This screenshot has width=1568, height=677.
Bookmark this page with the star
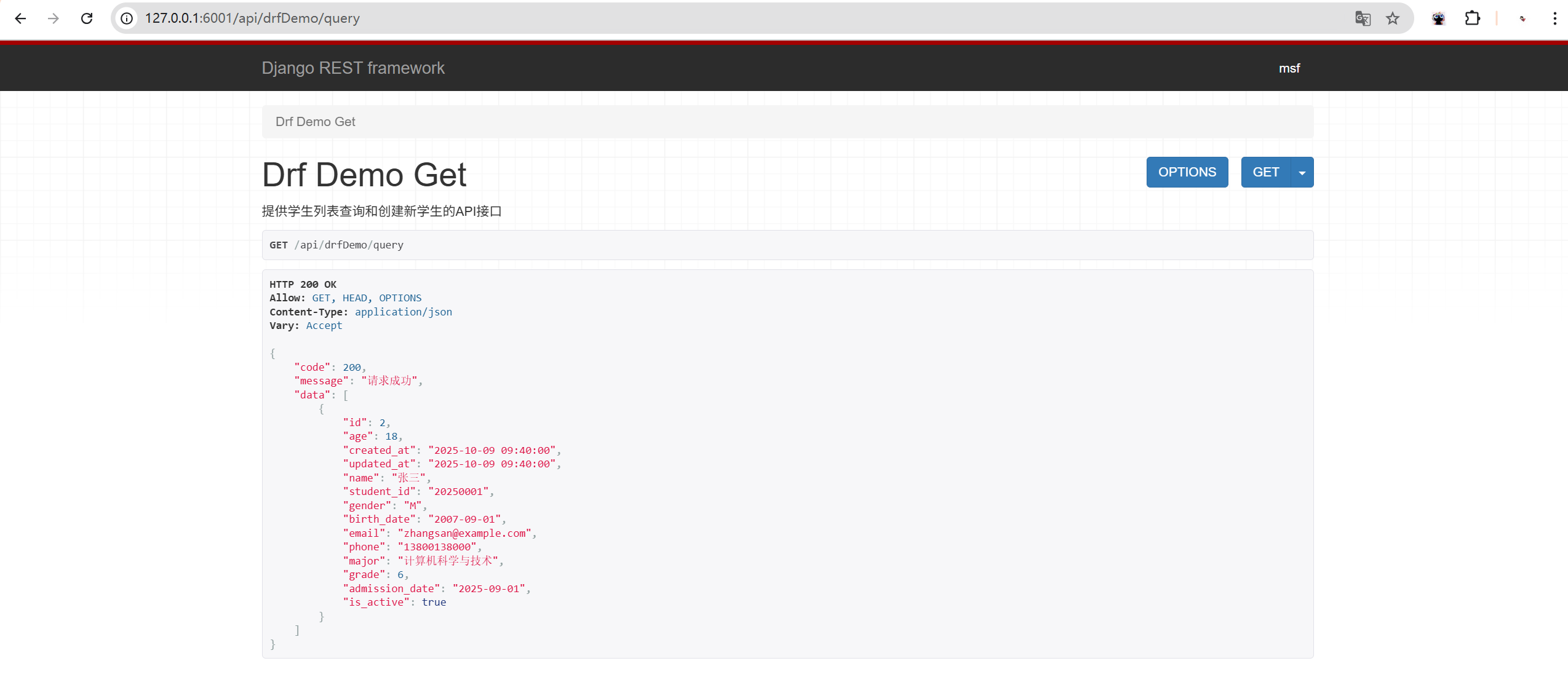(x=1393, y=18)
